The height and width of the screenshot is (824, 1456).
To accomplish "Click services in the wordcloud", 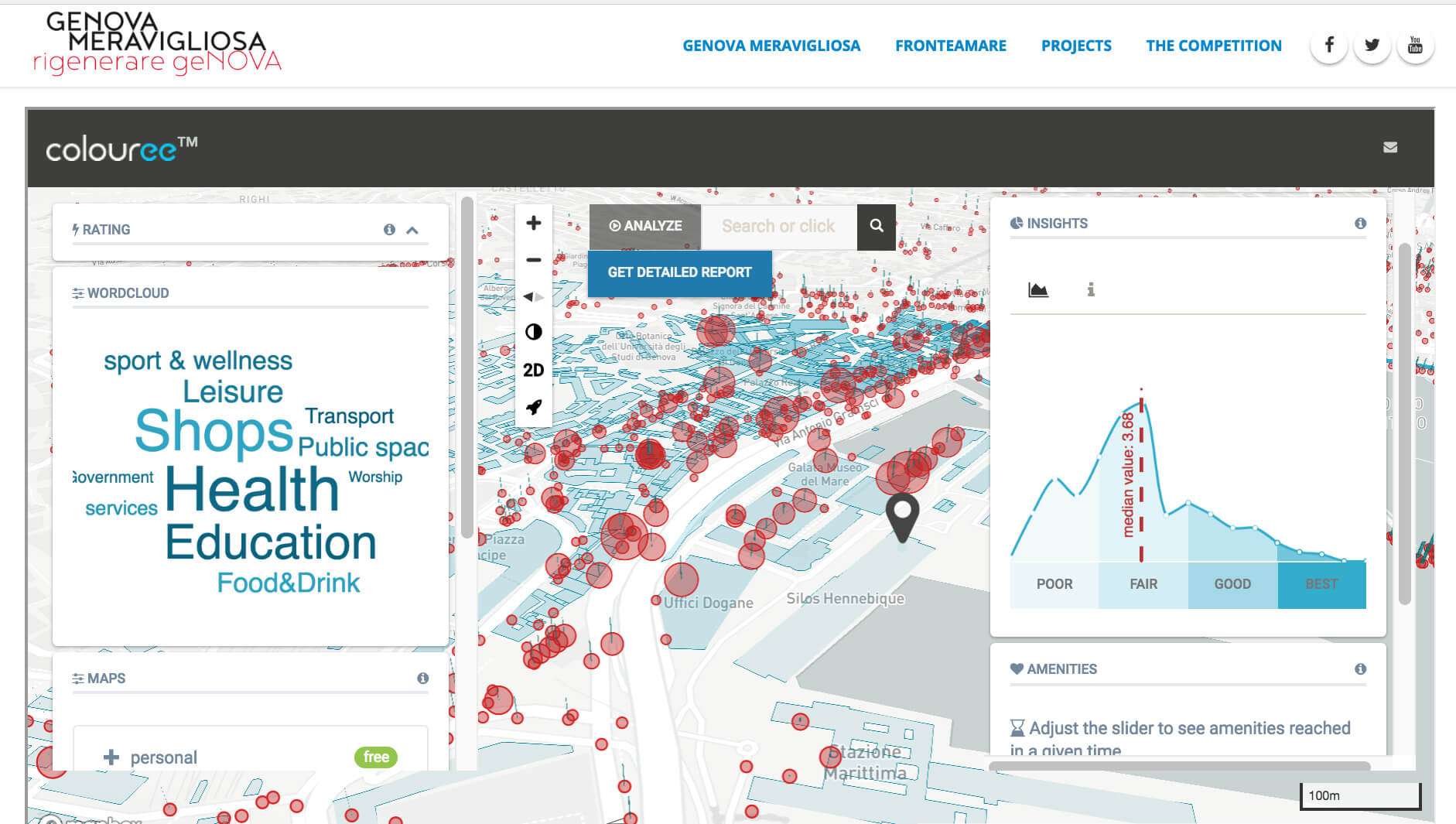I will [x=121, y=508].
